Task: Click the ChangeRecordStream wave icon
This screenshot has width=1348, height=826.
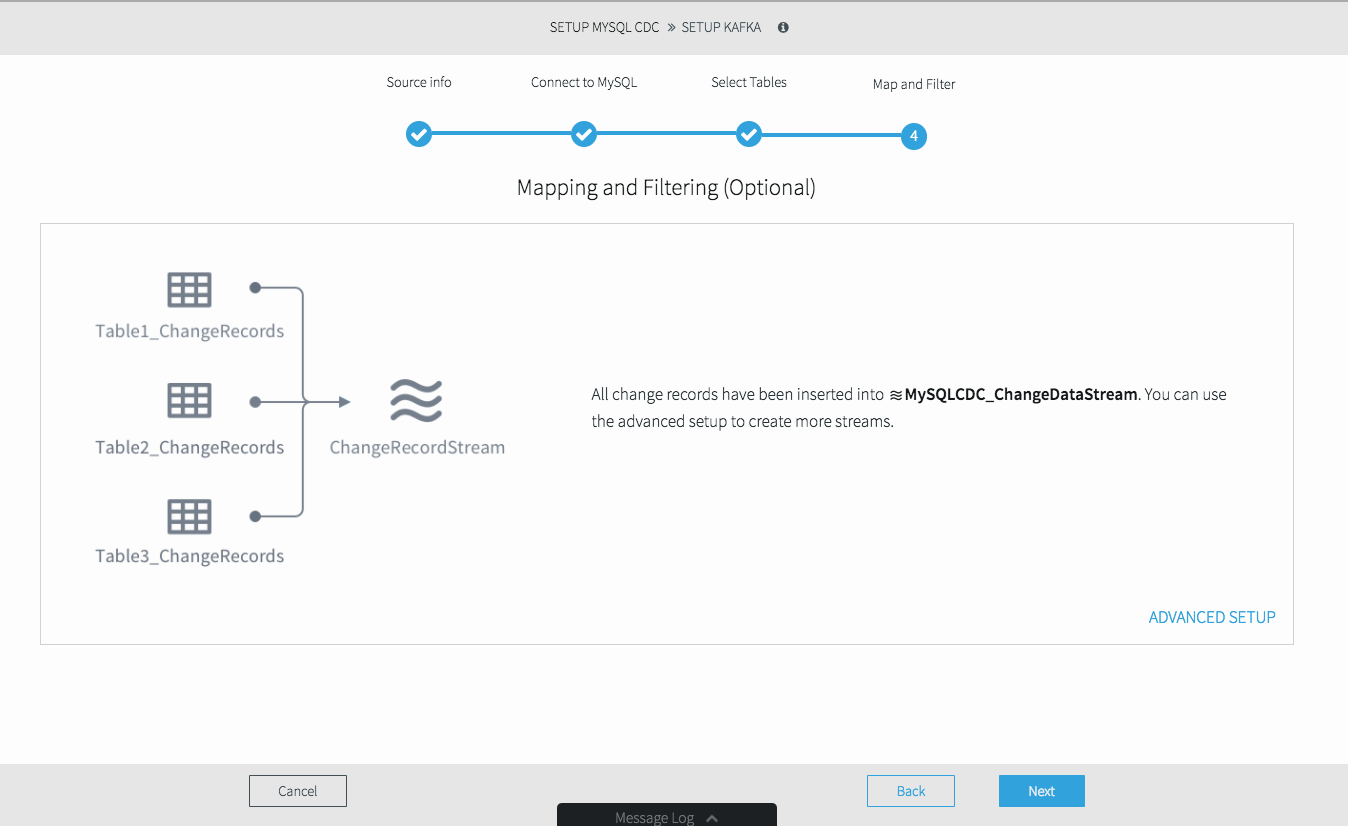Action: [416, 401]
